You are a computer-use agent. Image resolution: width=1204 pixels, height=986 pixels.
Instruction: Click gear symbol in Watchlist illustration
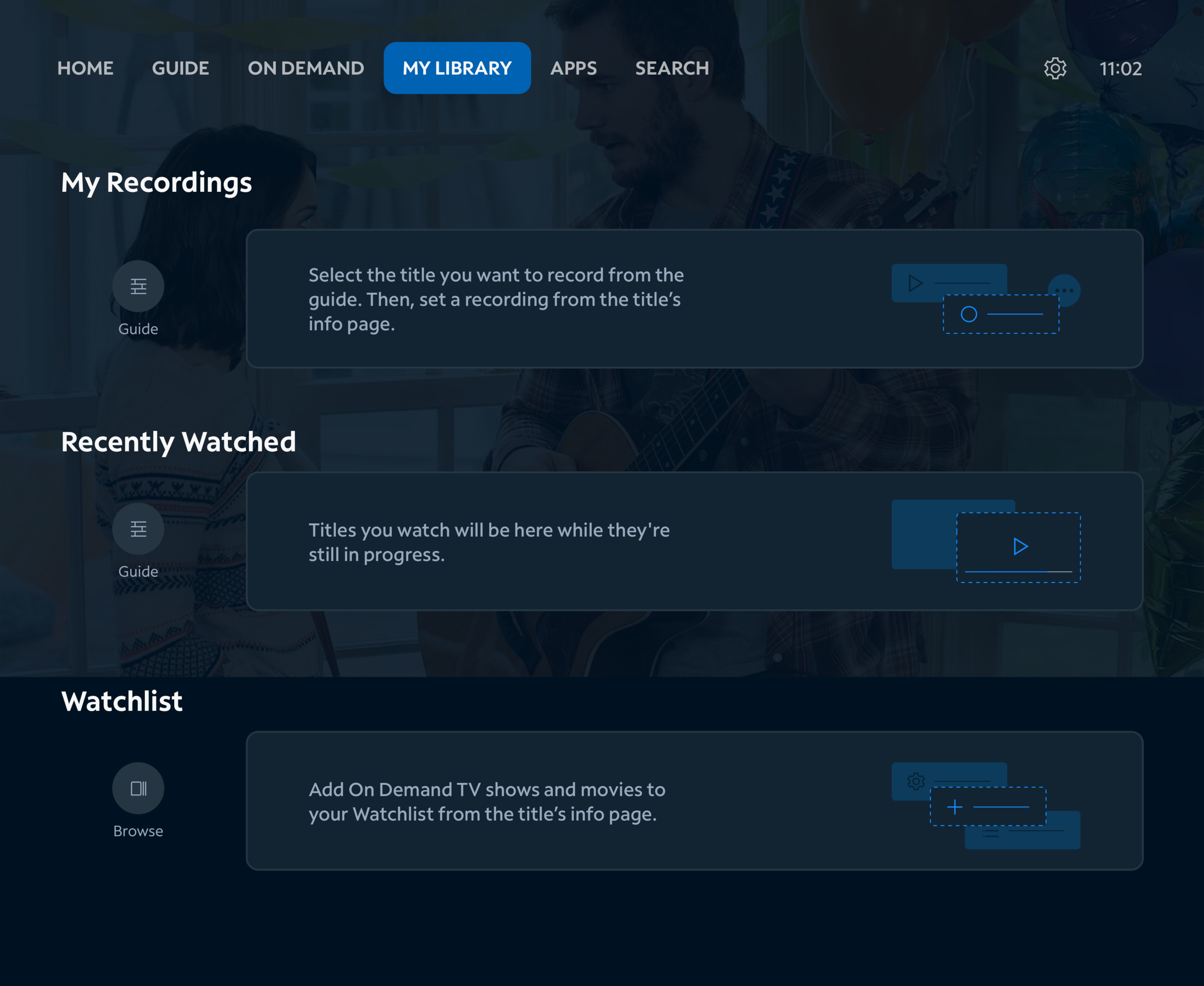(916, 781)
